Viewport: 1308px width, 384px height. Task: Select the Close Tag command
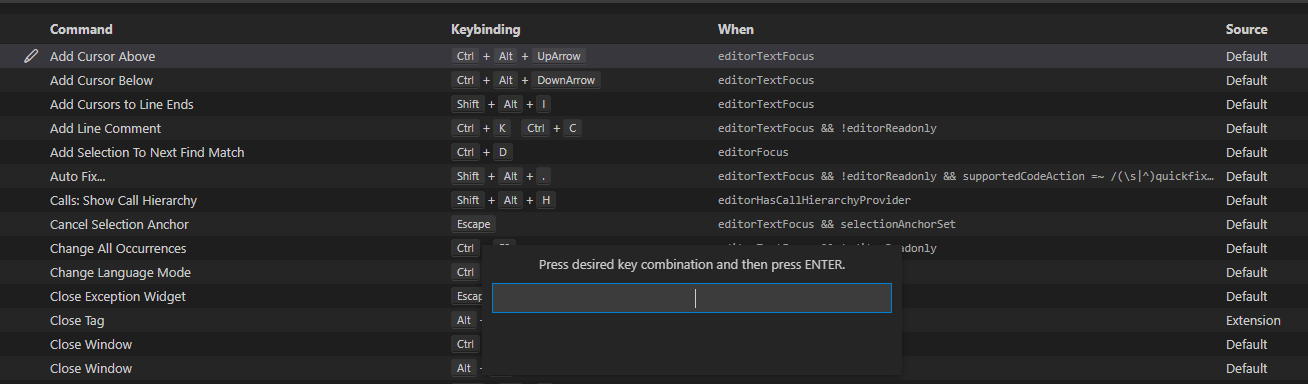[x=77, y=320]
